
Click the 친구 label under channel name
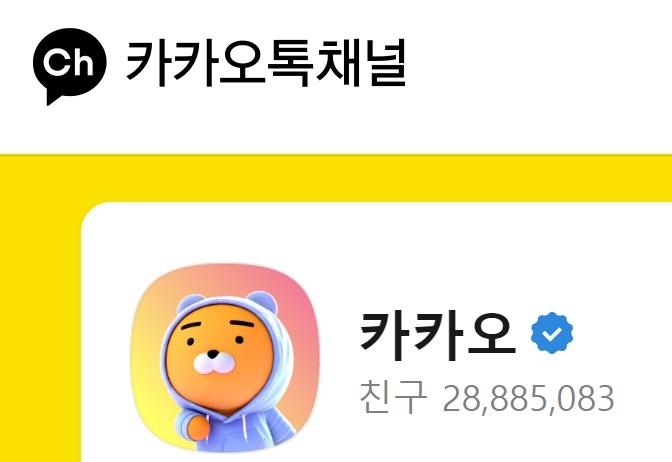click(x=393, y=398)
